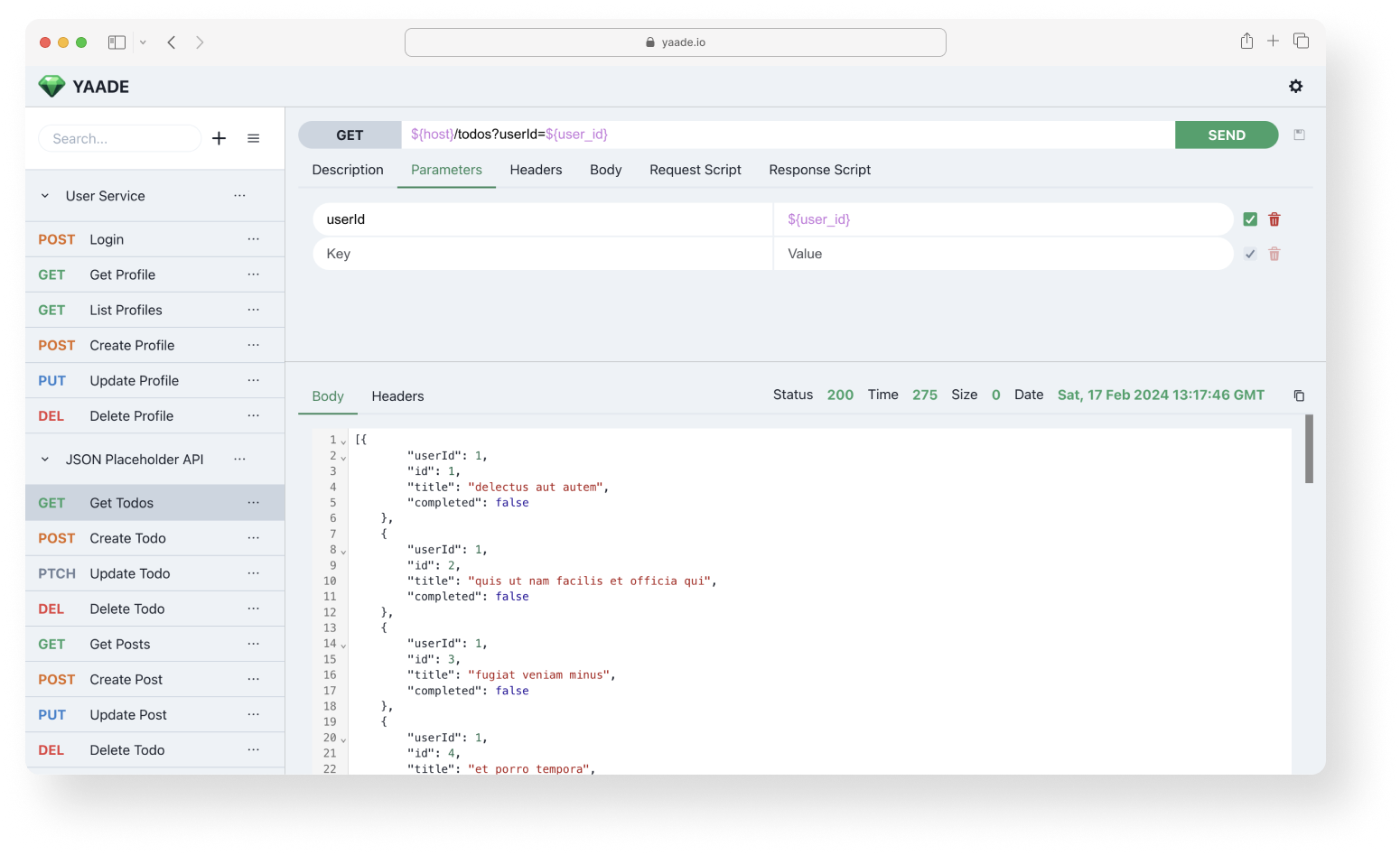Click the request URL field

coord(788,135)
